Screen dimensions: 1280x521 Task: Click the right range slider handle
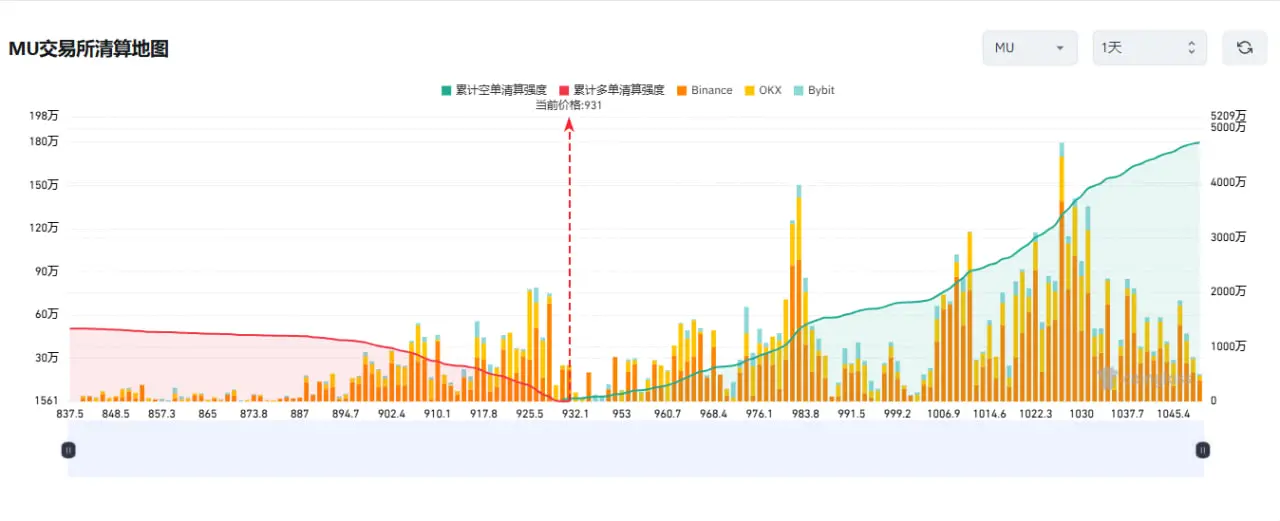(1202, 450)
